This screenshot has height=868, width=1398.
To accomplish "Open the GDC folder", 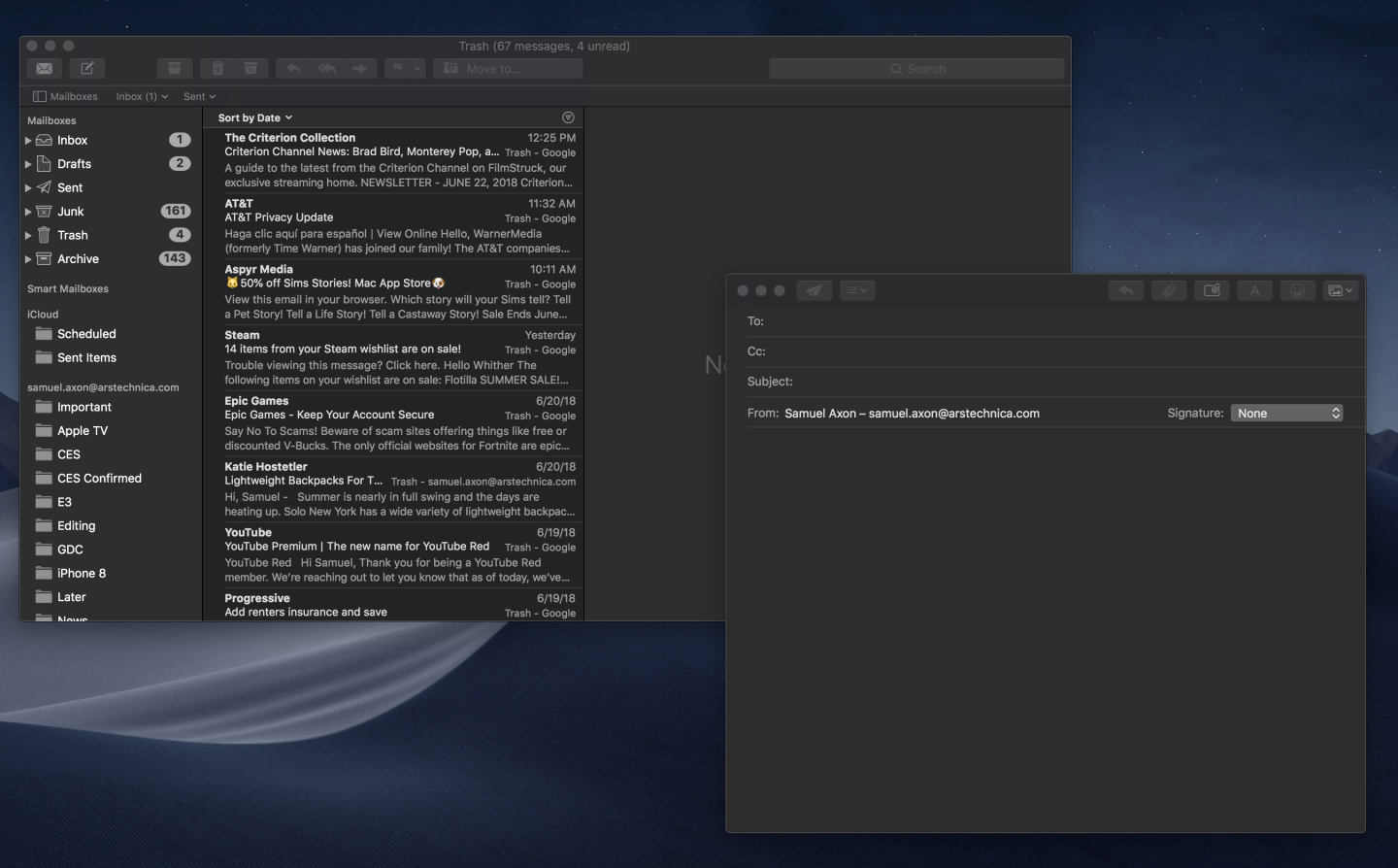I will (x=109, y=550).
